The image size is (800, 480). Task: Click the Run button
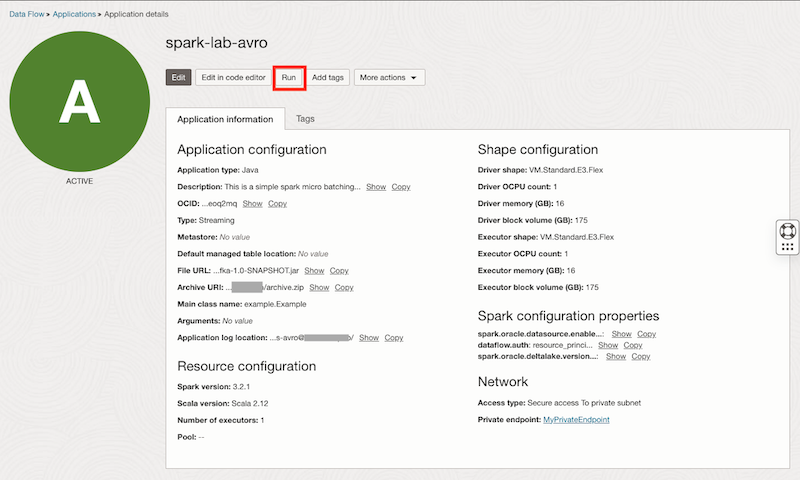pyautogui.click(x=289, y=78)
